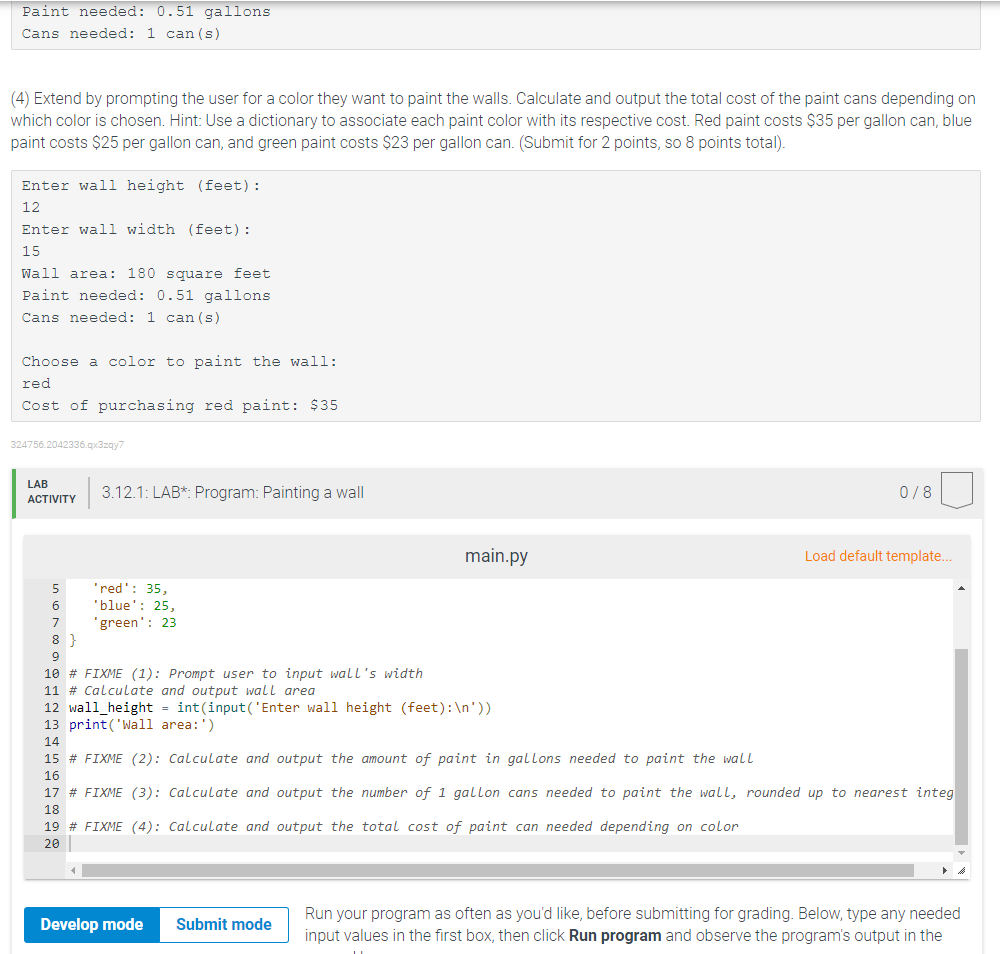This screenshot has width=1000, height=954.
Task: Click the resize handle in the editor corner
Action: (959, 870)
